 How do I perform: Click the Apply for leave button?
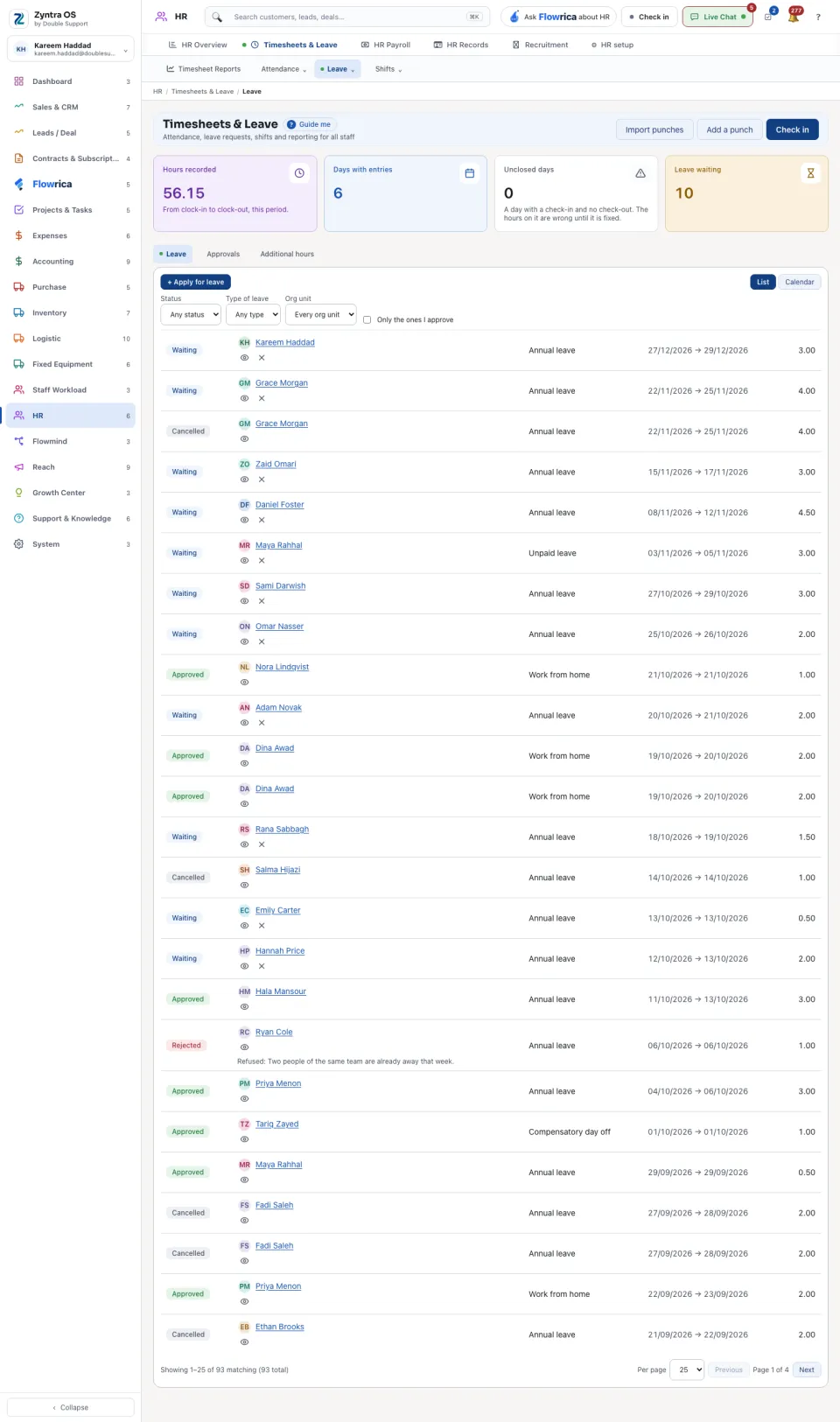click(196, 282)
